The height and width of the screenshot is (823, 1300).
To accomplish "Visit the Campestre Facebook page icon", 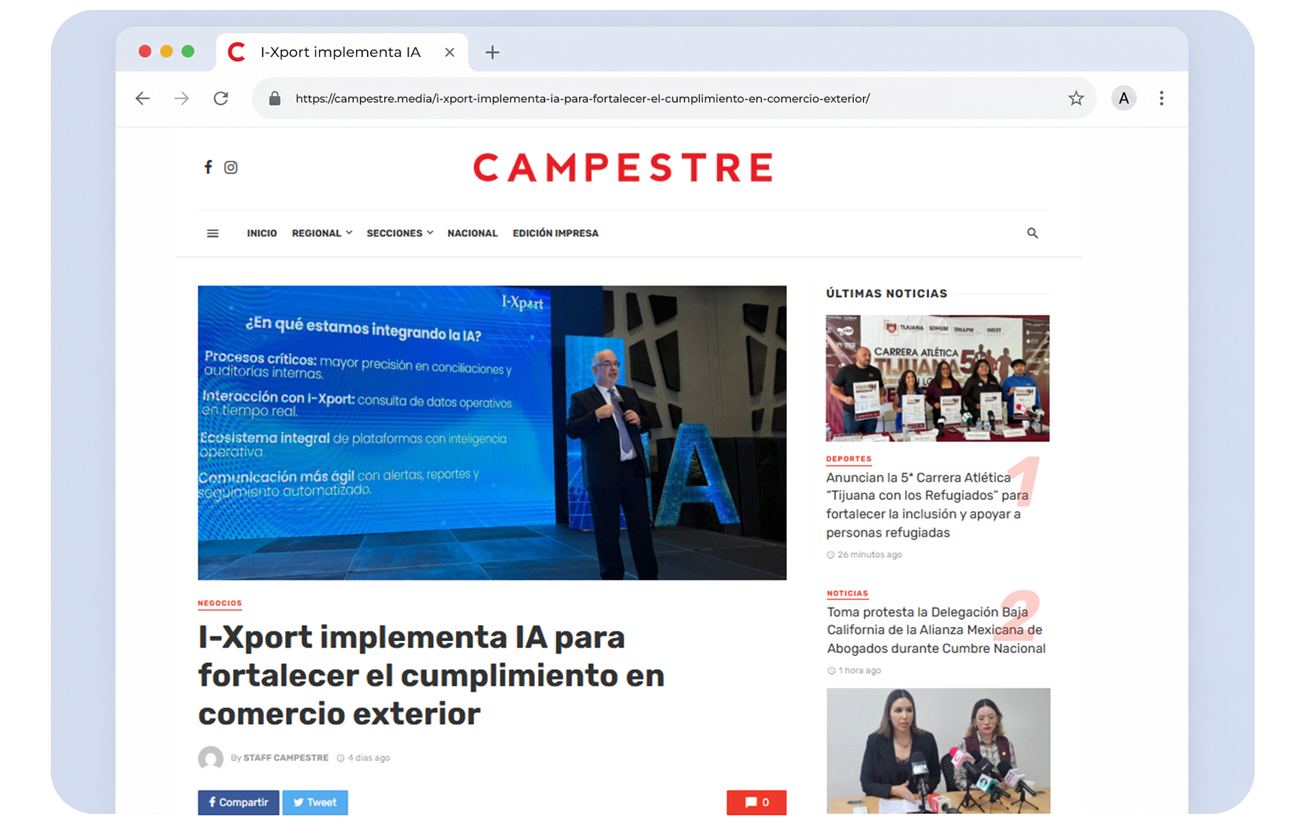I will click(x=208, y=167).
